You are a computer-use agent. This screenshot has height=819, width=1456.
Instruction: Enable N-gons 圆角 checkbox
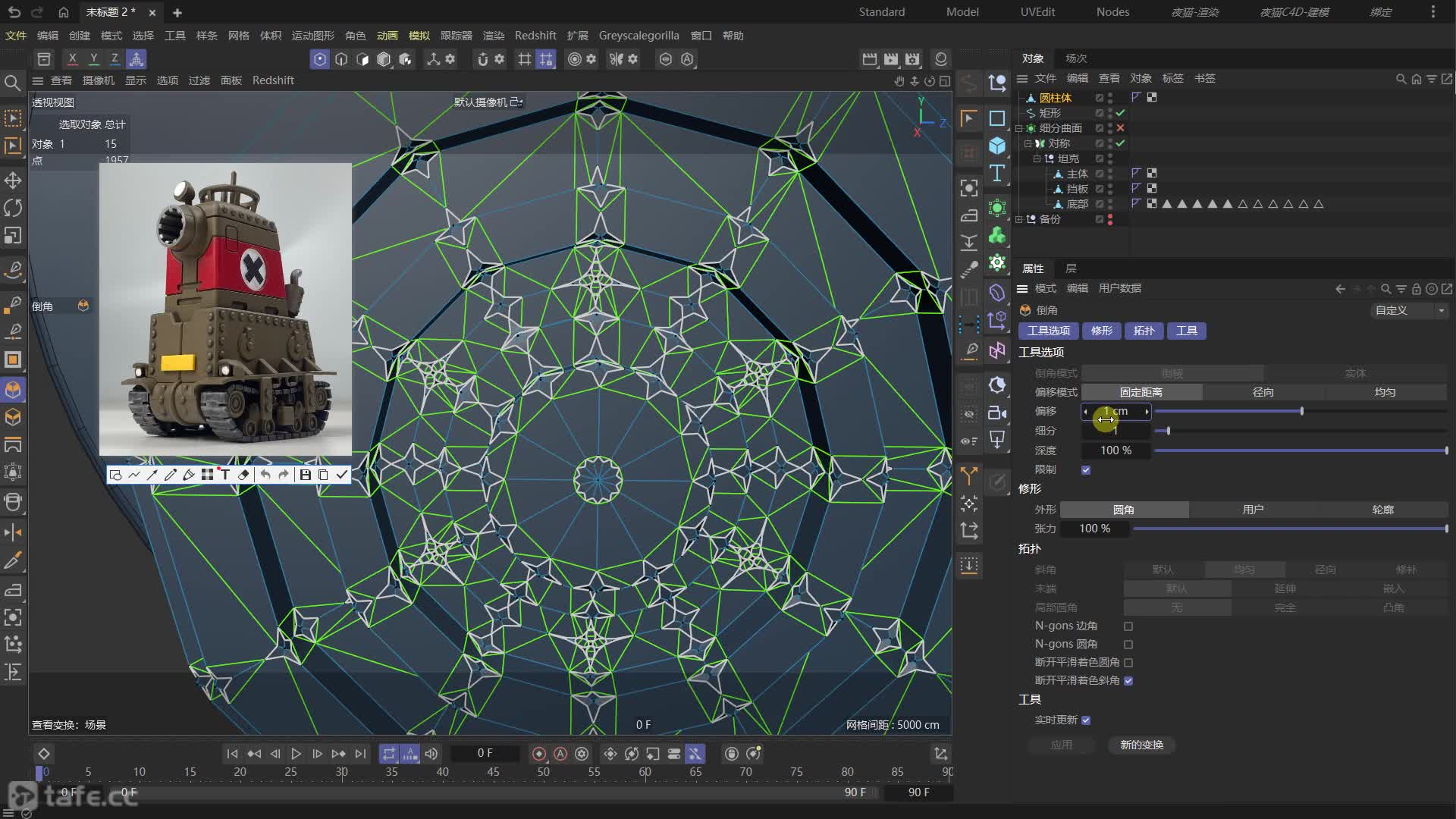[1128, 645]
